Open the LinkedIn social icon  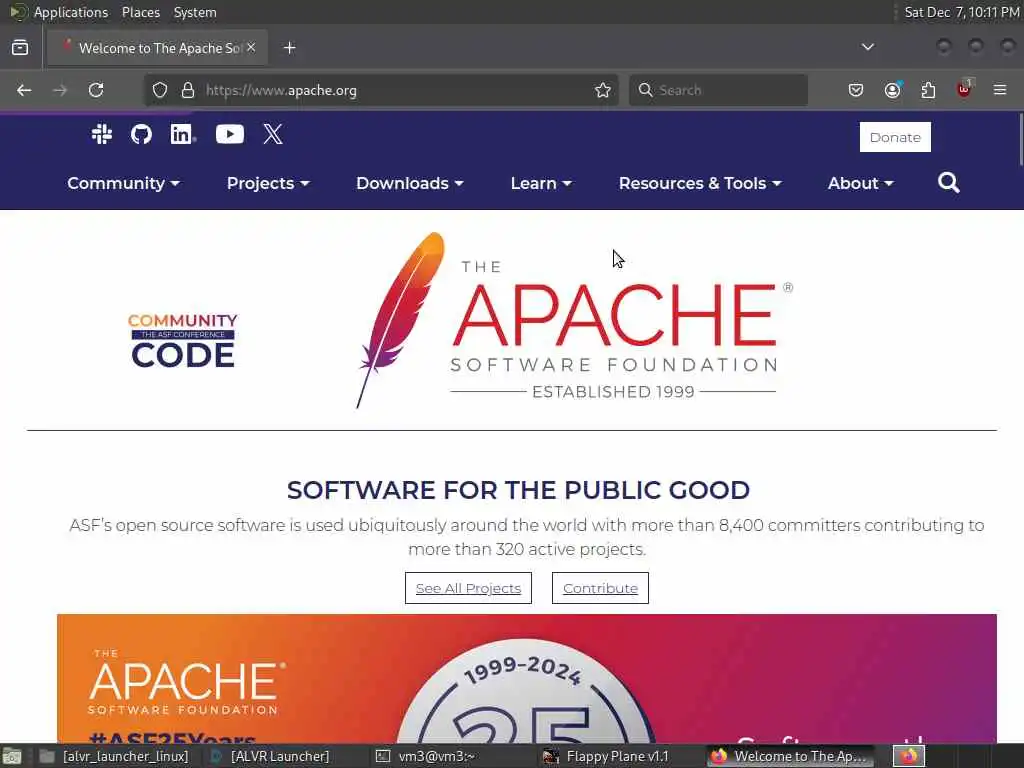[183, 135]
